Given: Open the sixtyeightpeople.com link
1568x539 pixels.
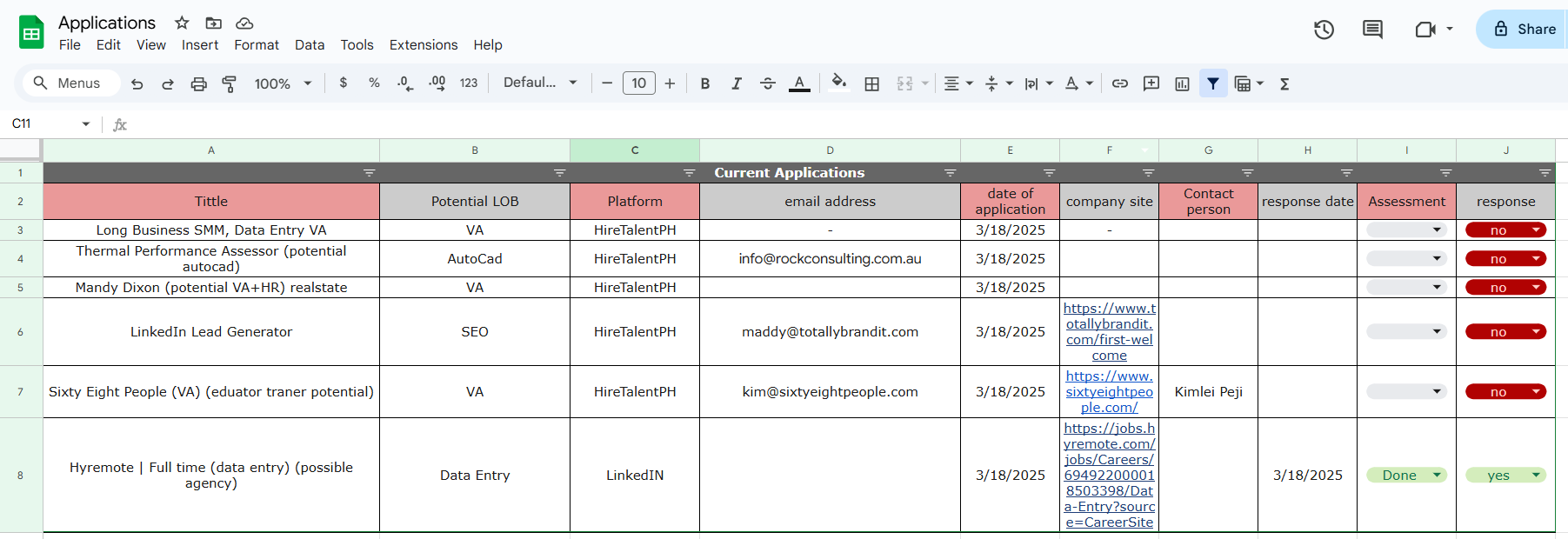Looking at the screenshot, I should coord(1109,392).
